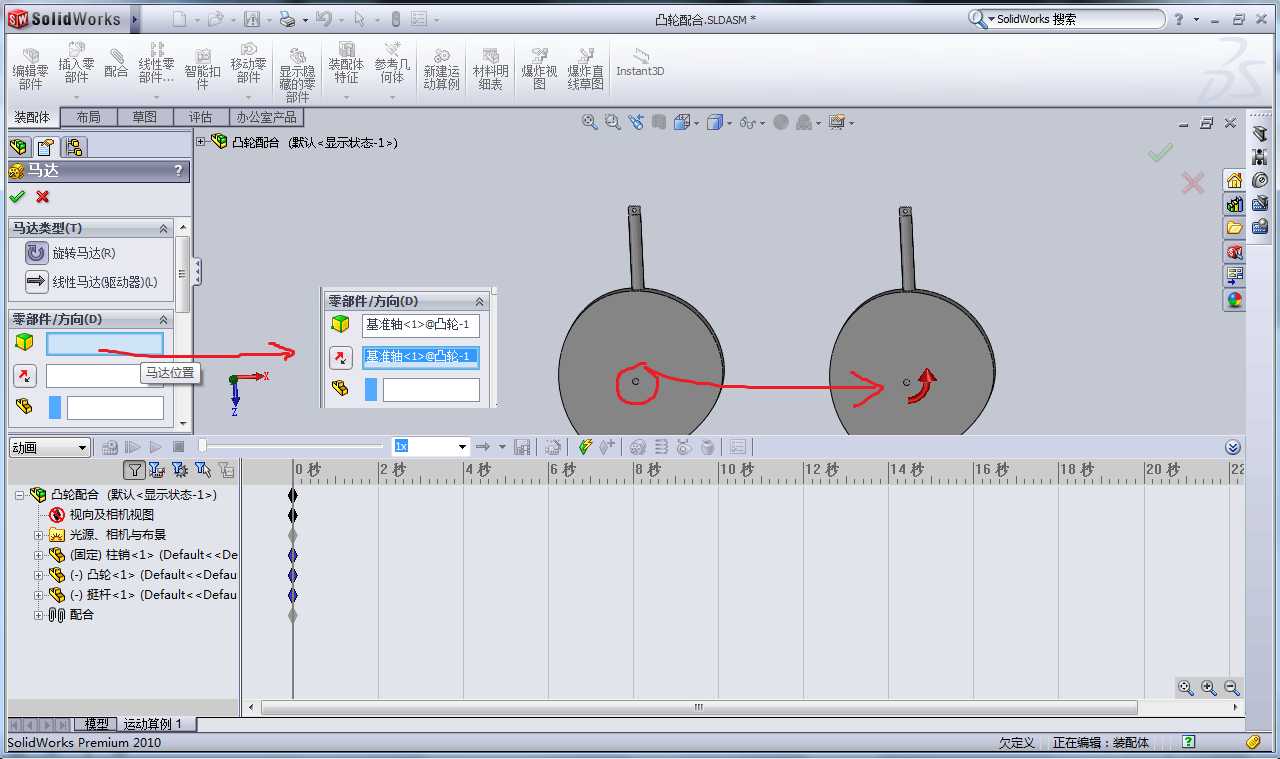This screenshot has width=1280, height=759.
Task: Click the timeline filter funnel icon
Action: 134,469
